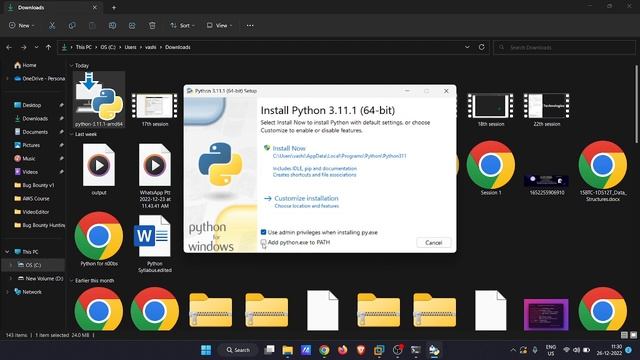Open AWS Course folder in sidebar
This screenshot has width=640, height=360.
coord(32,198)
